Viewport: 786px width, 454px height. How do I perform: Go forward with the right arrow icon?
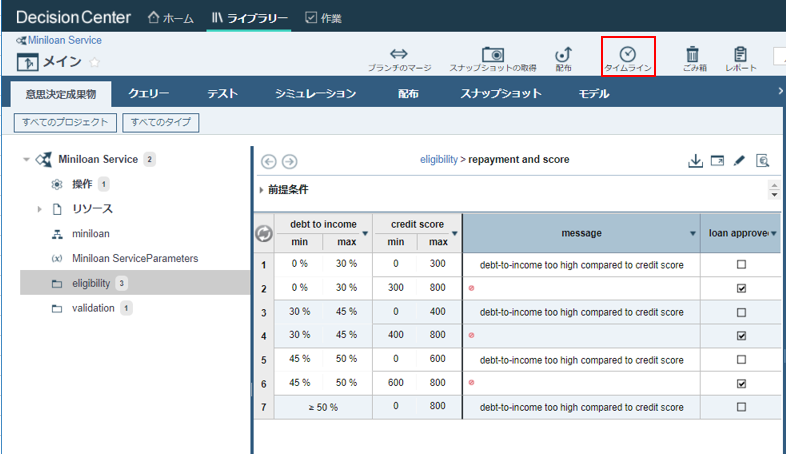pyautogui.click(x=289, y=161)
